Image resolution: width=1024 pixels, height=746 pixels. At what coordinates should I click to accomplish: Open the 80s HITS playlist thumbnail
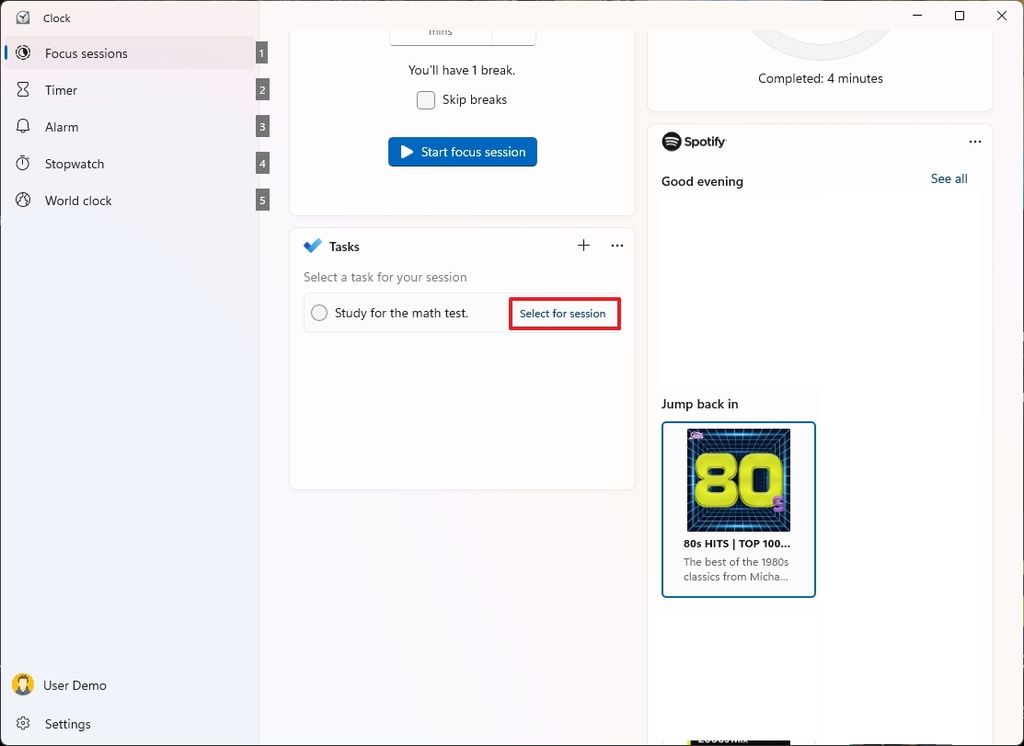point(738,480)
